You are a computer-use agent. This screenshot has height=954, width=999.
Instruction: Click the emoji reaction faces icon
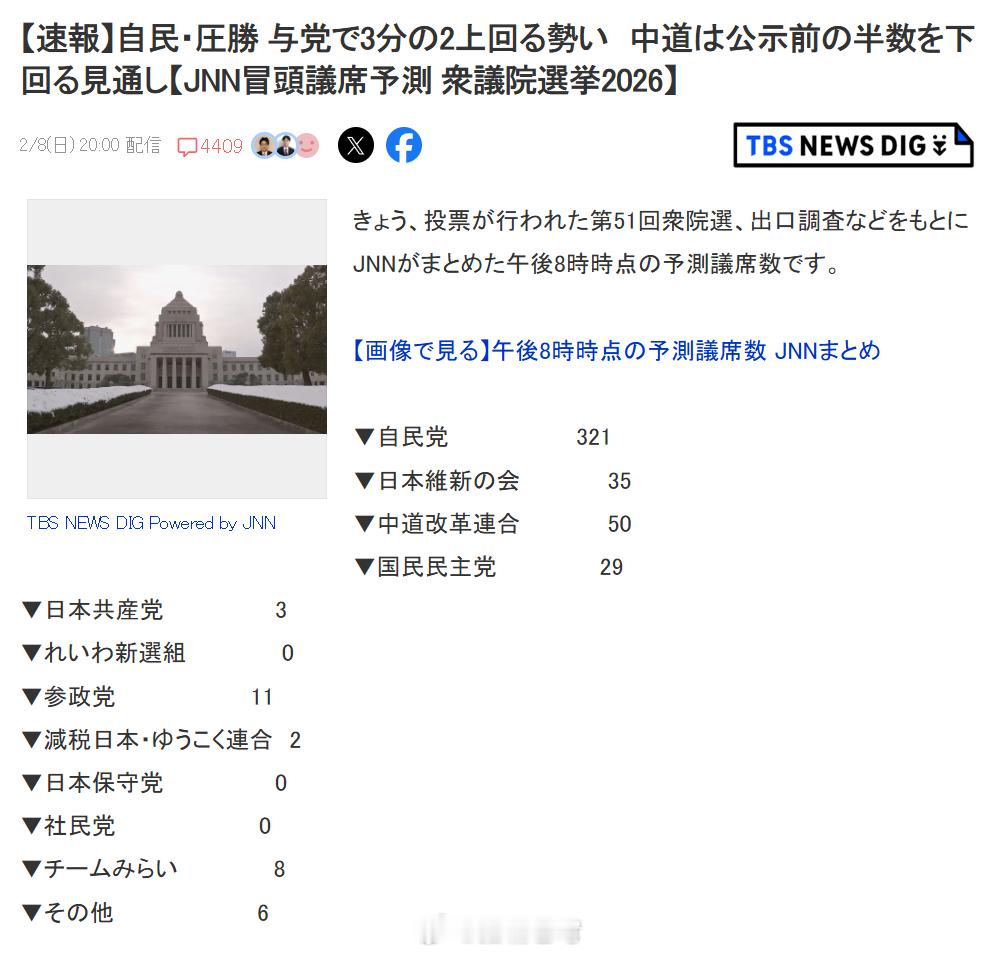(284, 145)
